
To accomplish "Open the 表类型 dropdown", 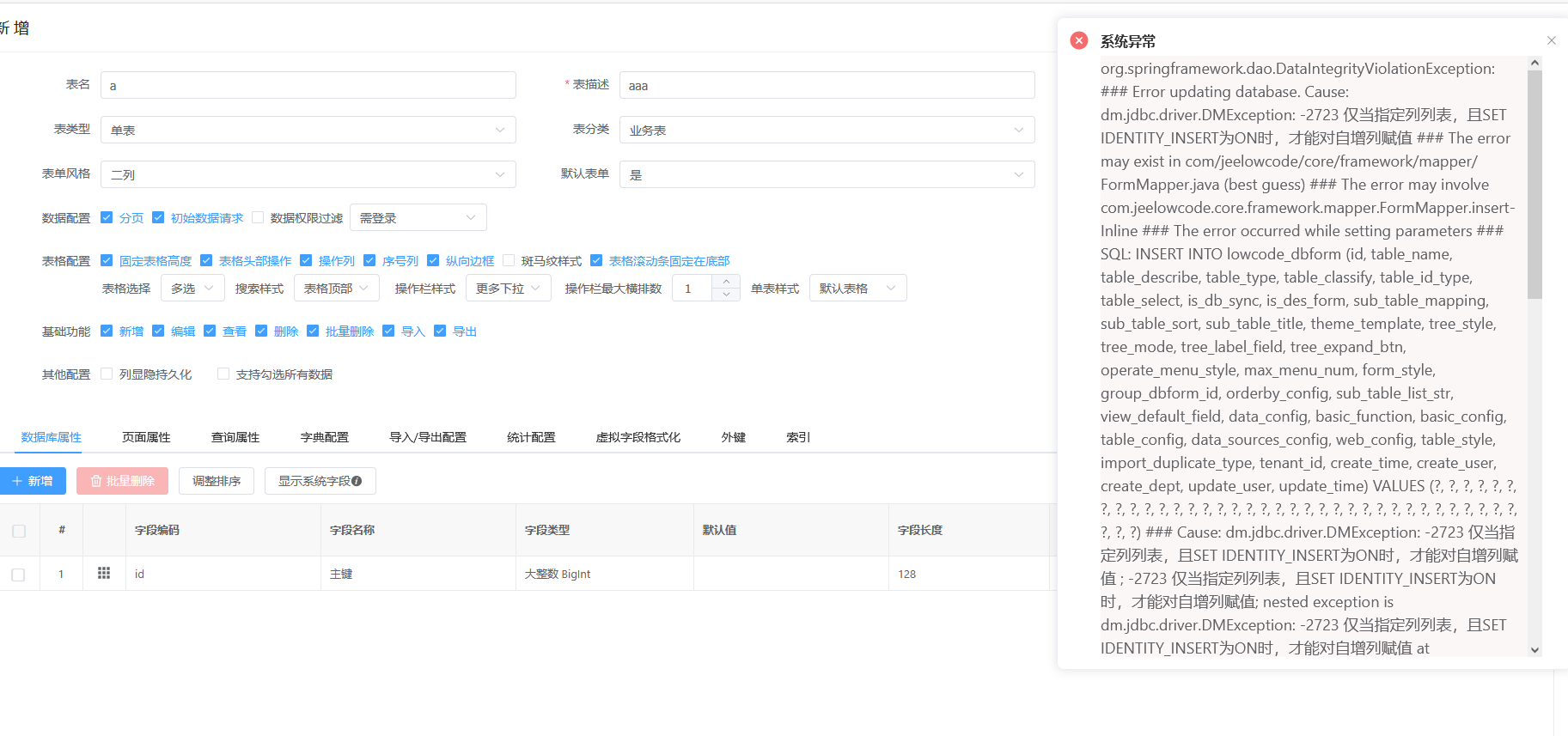I will coord(308,130).
